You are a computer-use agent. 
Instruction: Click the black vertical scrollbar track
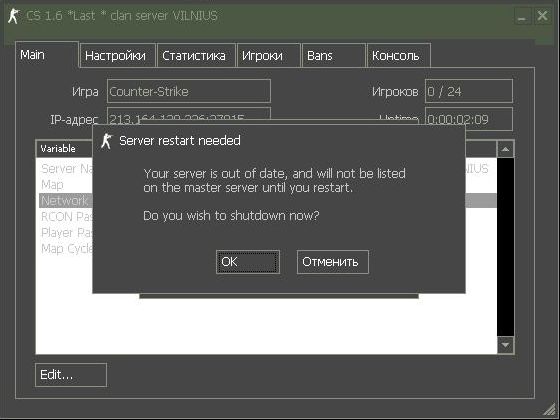(x=505, y=247)
